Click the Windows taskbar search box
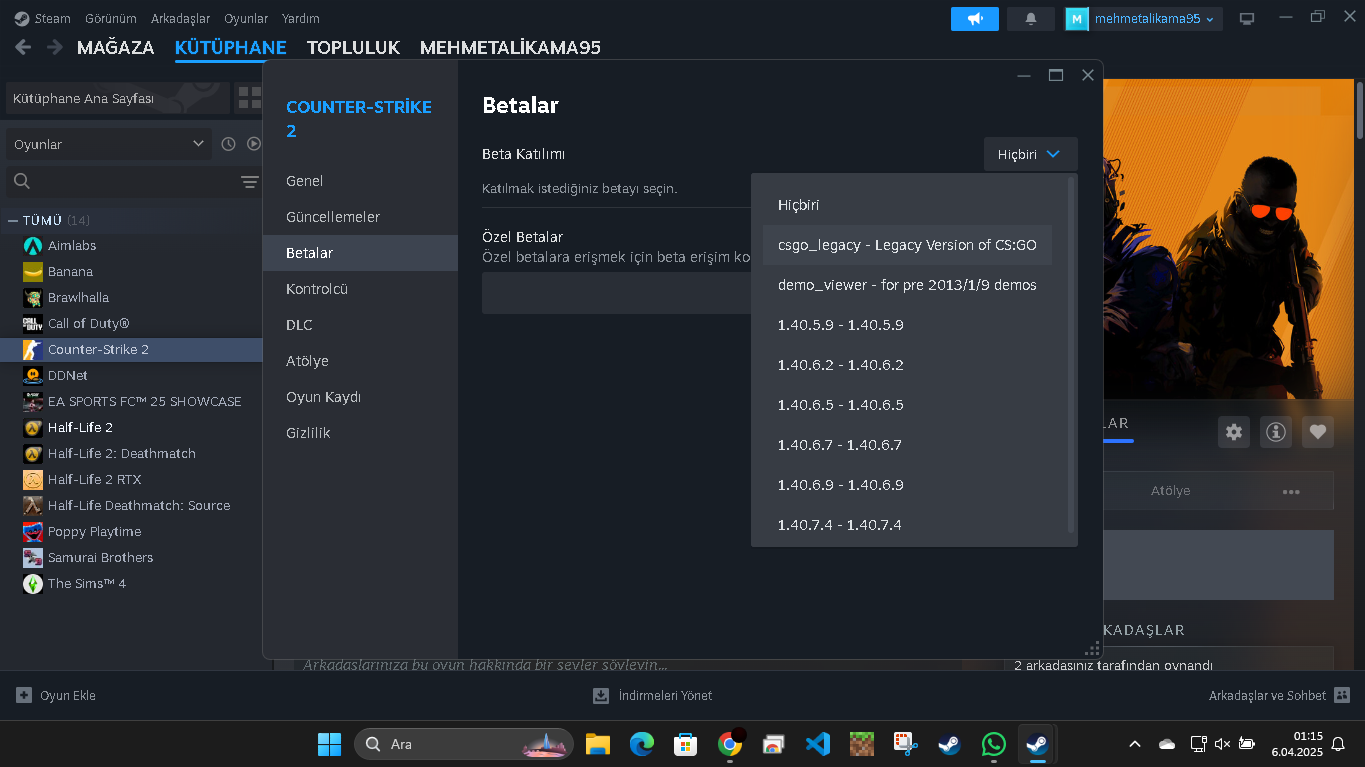 464,744
